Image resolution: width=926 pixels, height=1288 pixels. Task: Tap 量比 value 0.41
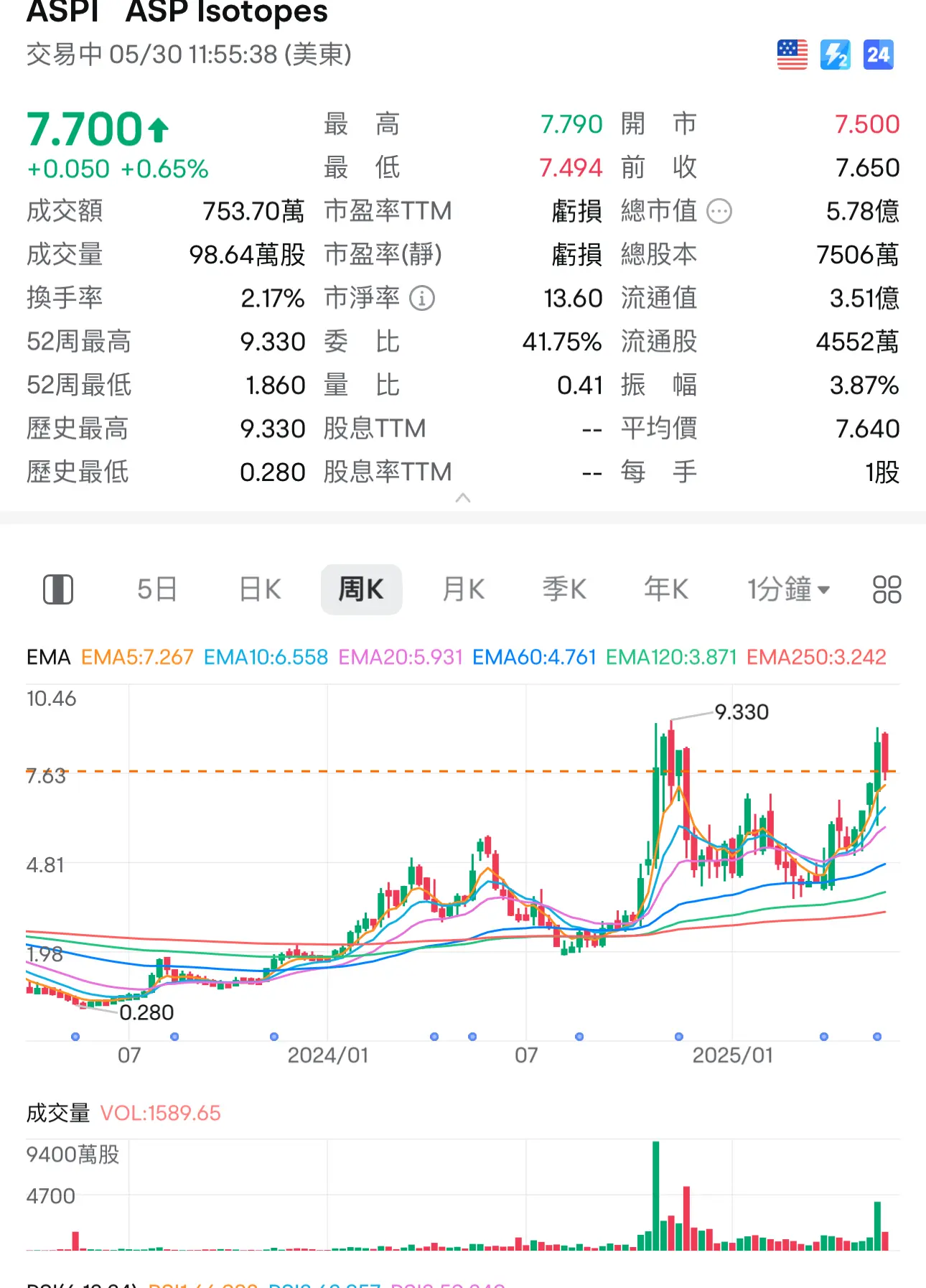coord(580,386)
